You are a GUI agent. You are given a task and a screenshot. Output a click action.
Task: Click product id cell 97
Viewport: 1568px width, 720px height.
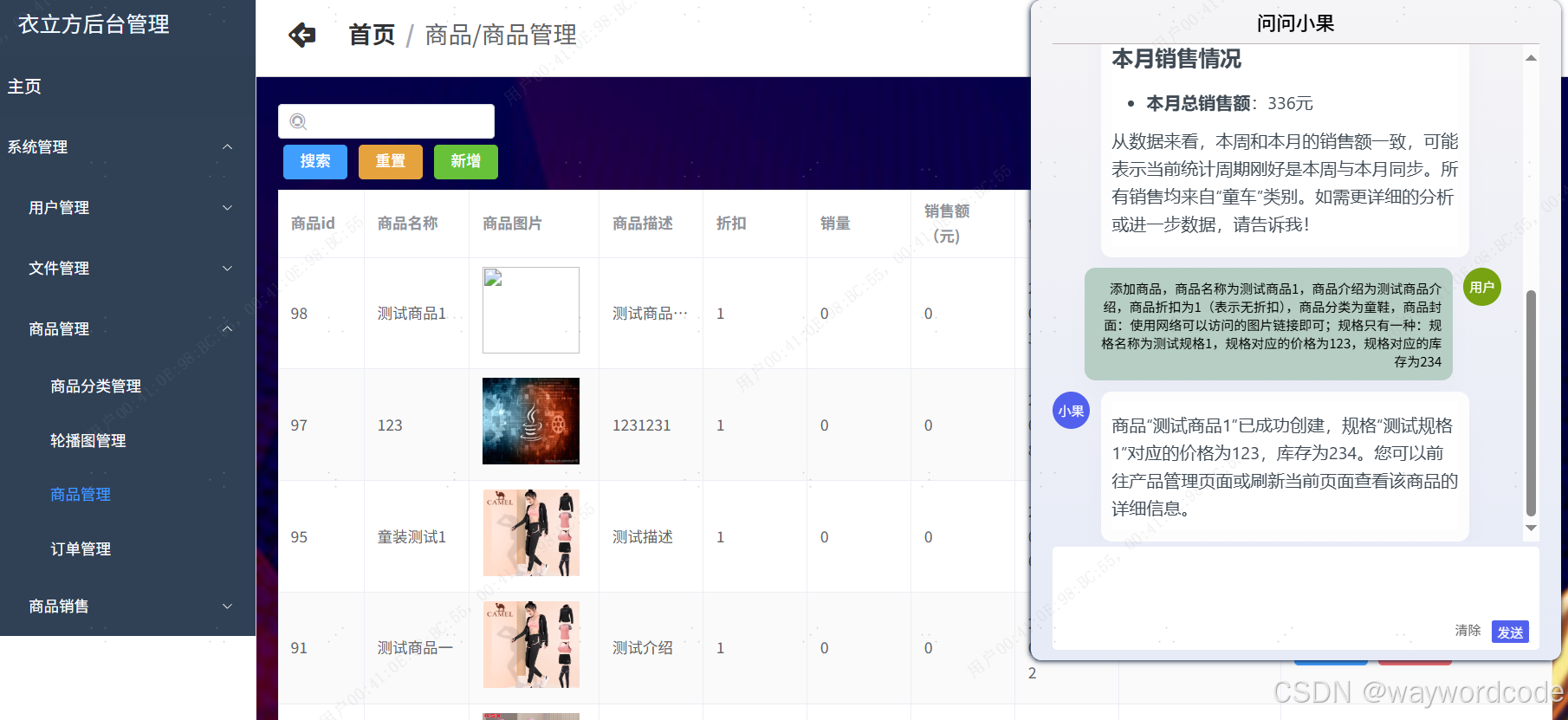(x=299, y=425)
